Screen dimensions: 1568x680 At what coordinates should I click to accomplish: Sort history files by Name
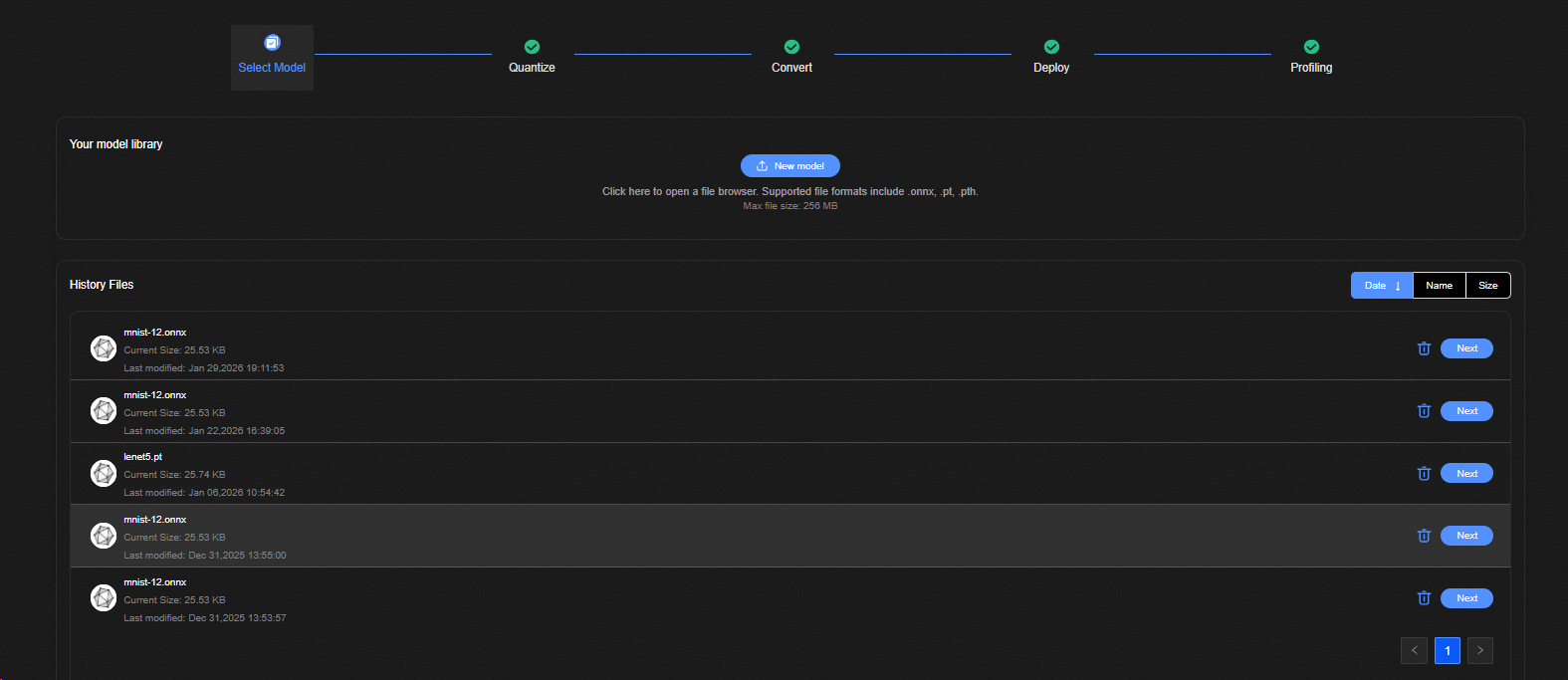pos(1439,286)
